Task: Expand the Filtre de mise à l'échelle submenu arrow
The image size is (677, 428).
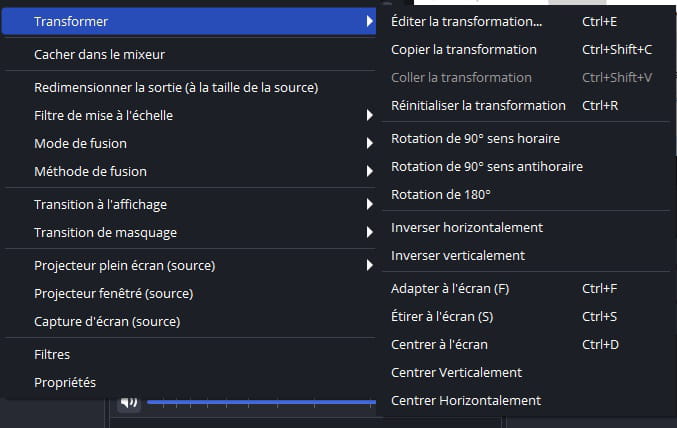Action: (369, 115)
